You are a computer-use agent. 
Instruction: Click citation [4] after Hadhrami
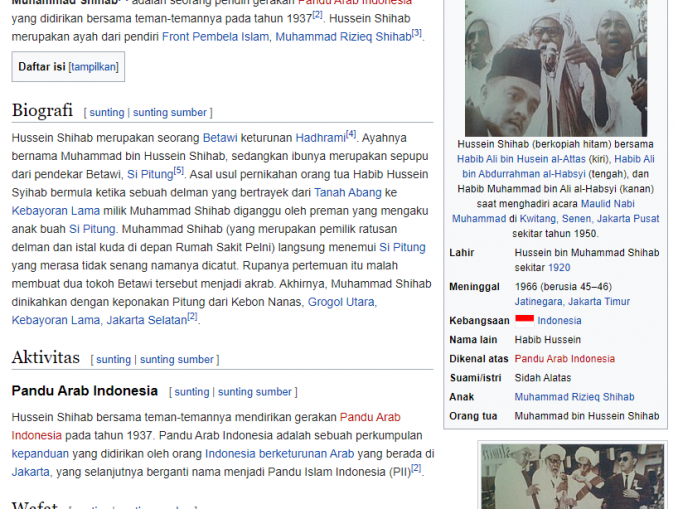(351, 134)
